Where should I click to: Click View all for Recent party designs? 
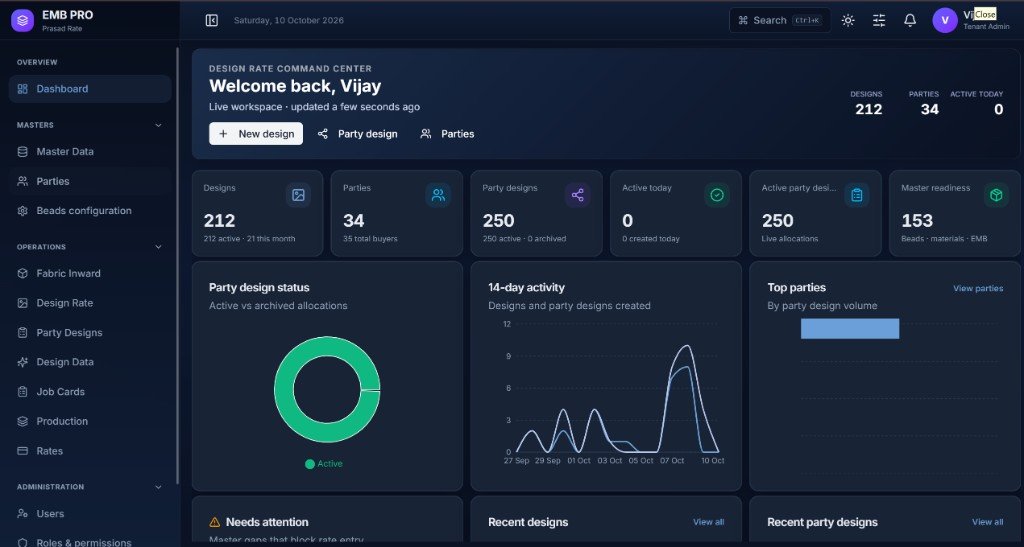click(x=987, y=522)
